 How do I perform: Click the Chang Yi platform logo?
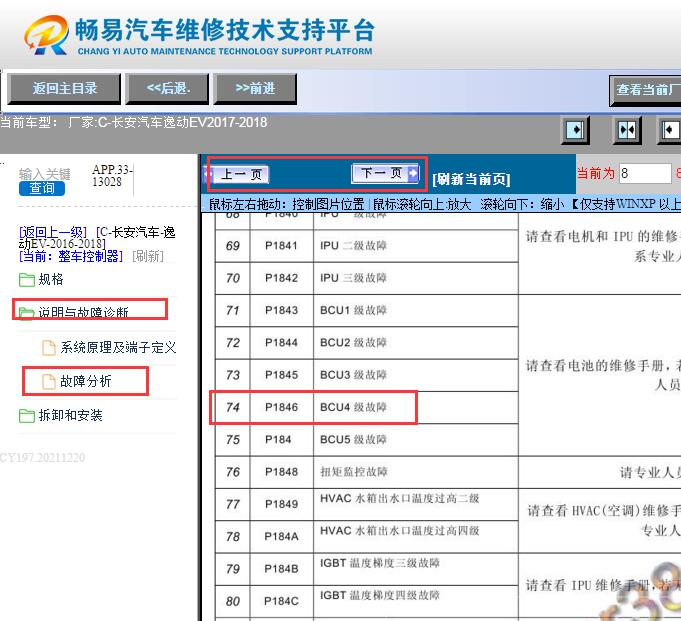(47, 36)
